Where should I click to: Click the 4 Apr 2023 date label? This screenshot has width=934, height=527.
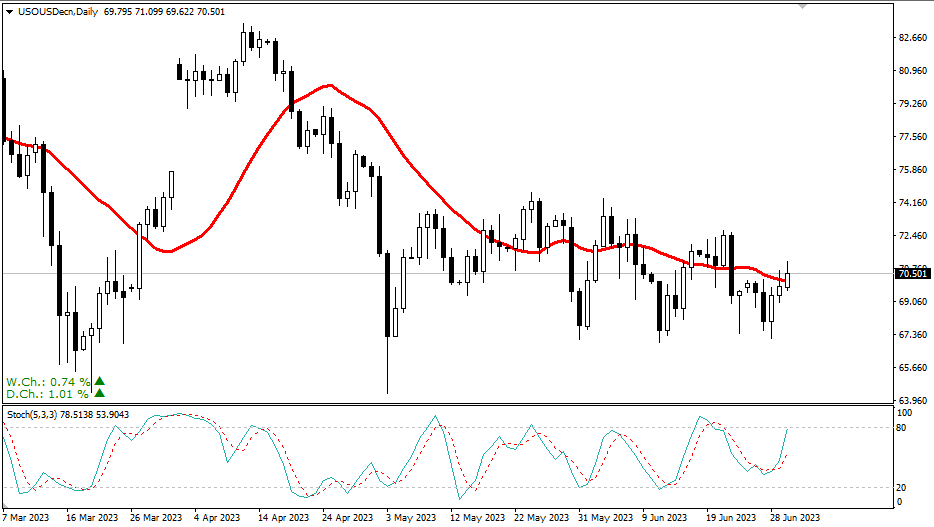coord(217,518)
